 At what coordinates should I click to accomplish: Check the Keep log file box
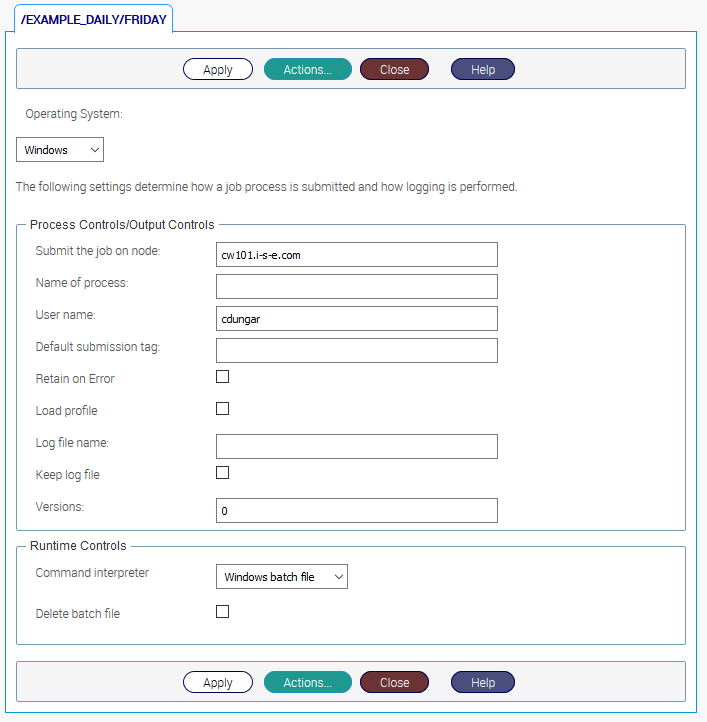[x=223, y=473]
